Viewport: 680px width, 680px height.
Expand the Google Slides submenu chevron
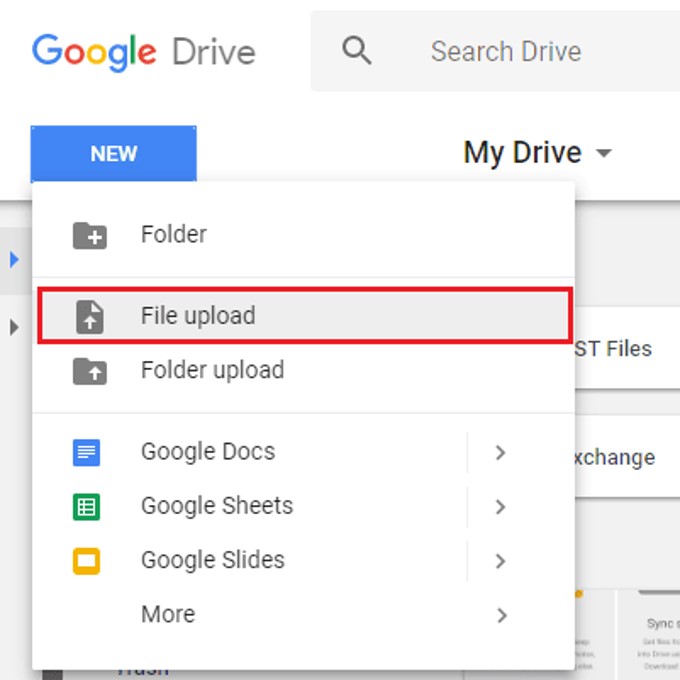pyautogui.click(x=500, y=561)
